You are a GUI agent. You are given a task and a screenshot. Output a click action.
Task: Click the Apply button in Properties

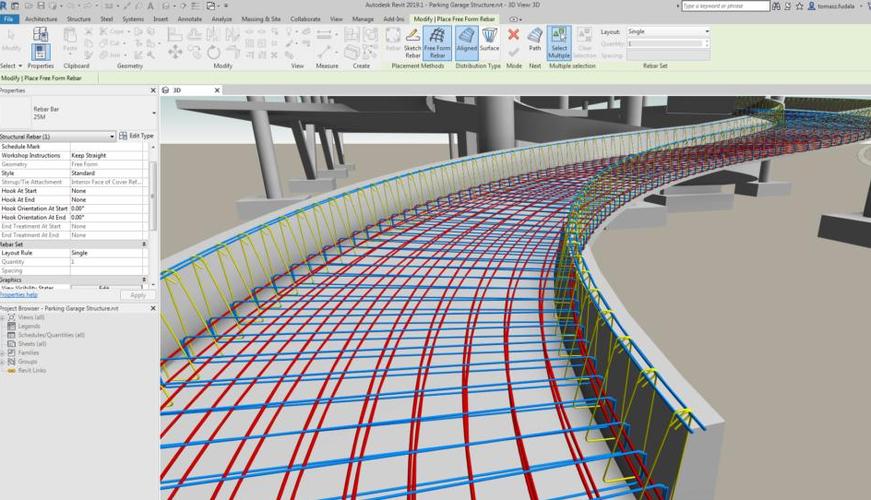point(138,295)
